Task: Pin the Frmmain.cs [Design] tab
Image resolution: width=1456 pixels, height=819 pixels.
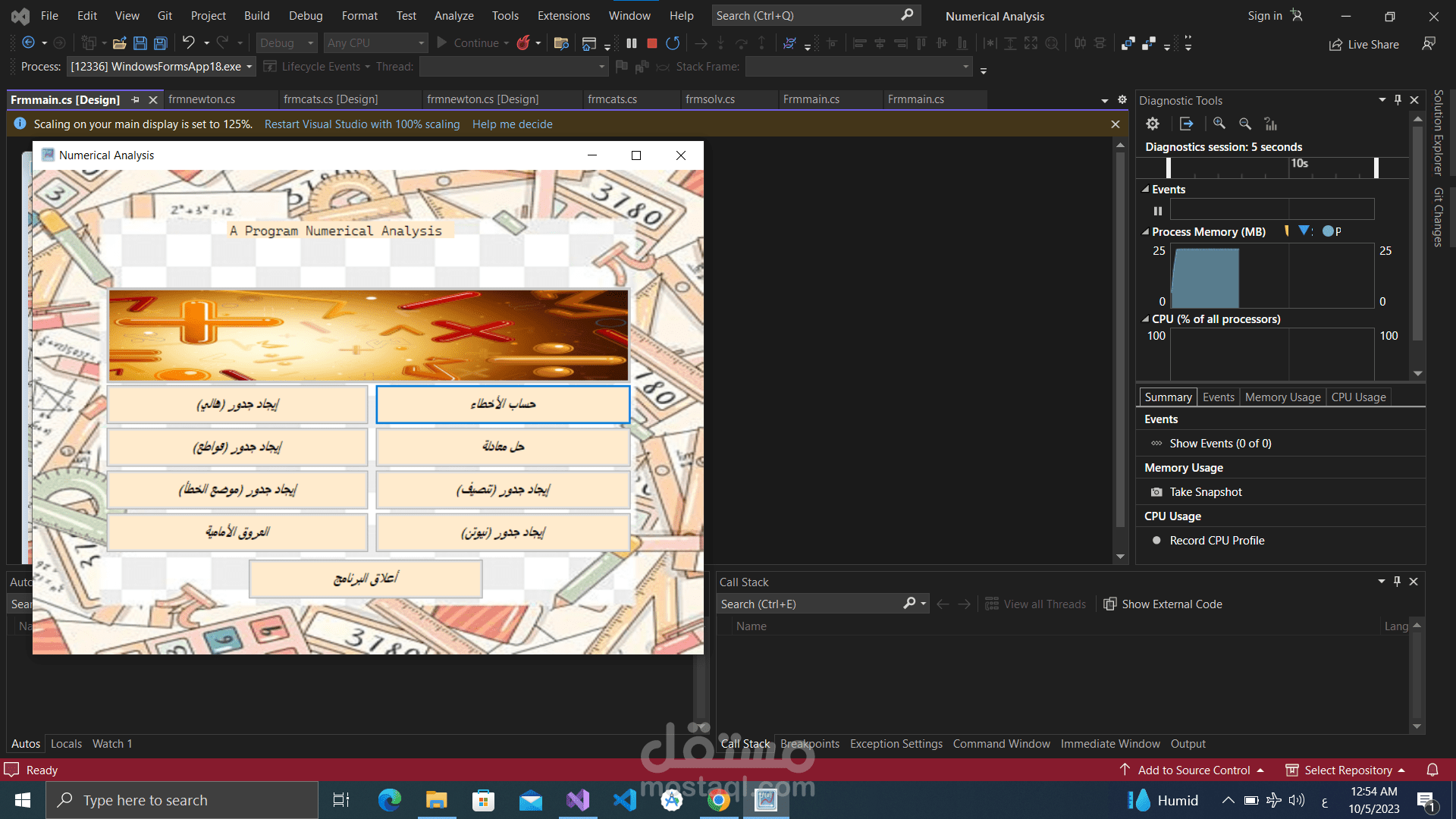Action: (x=136, y=99)
